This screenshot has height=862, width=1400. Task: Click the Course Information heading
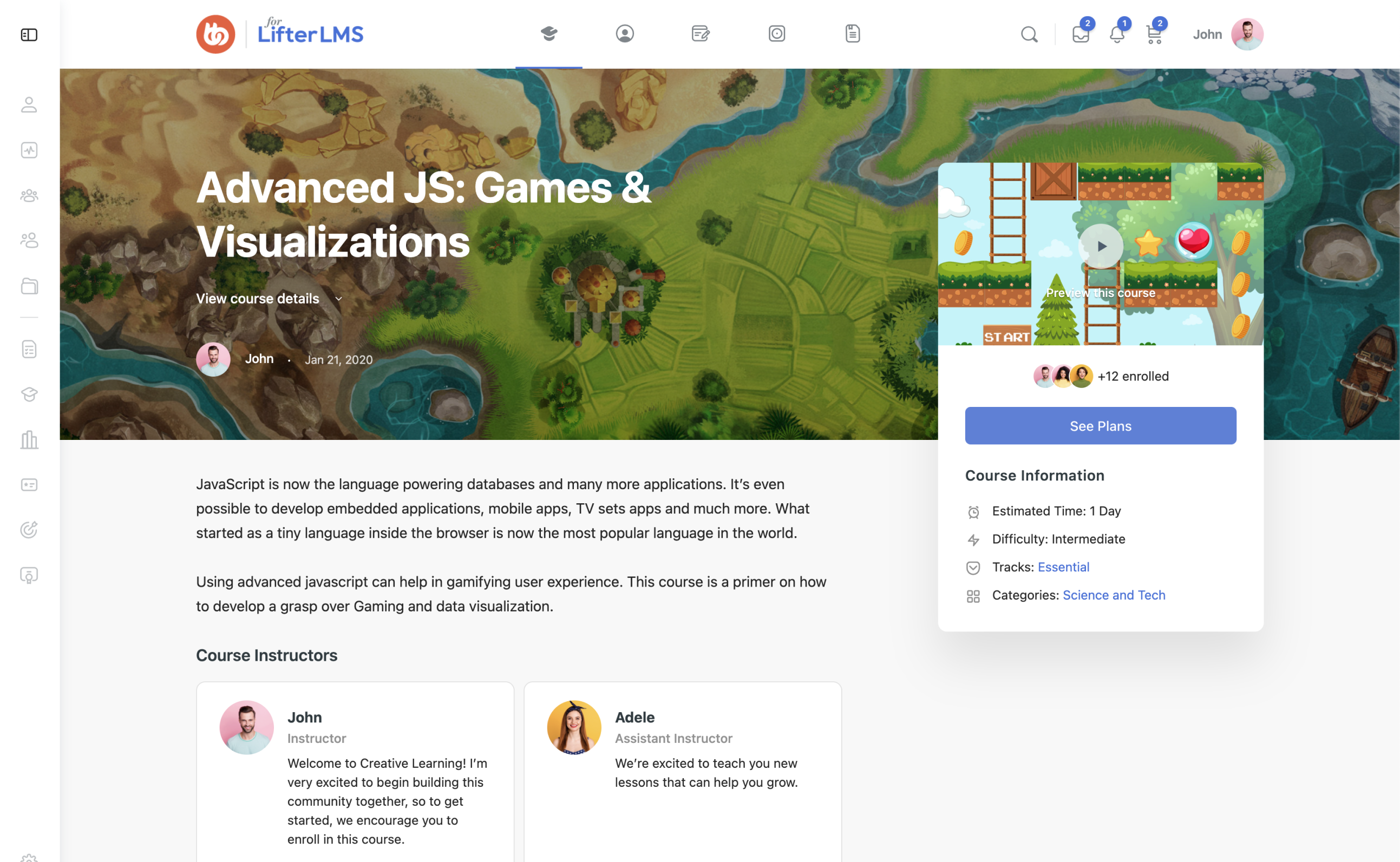(x=1035, y=476)
